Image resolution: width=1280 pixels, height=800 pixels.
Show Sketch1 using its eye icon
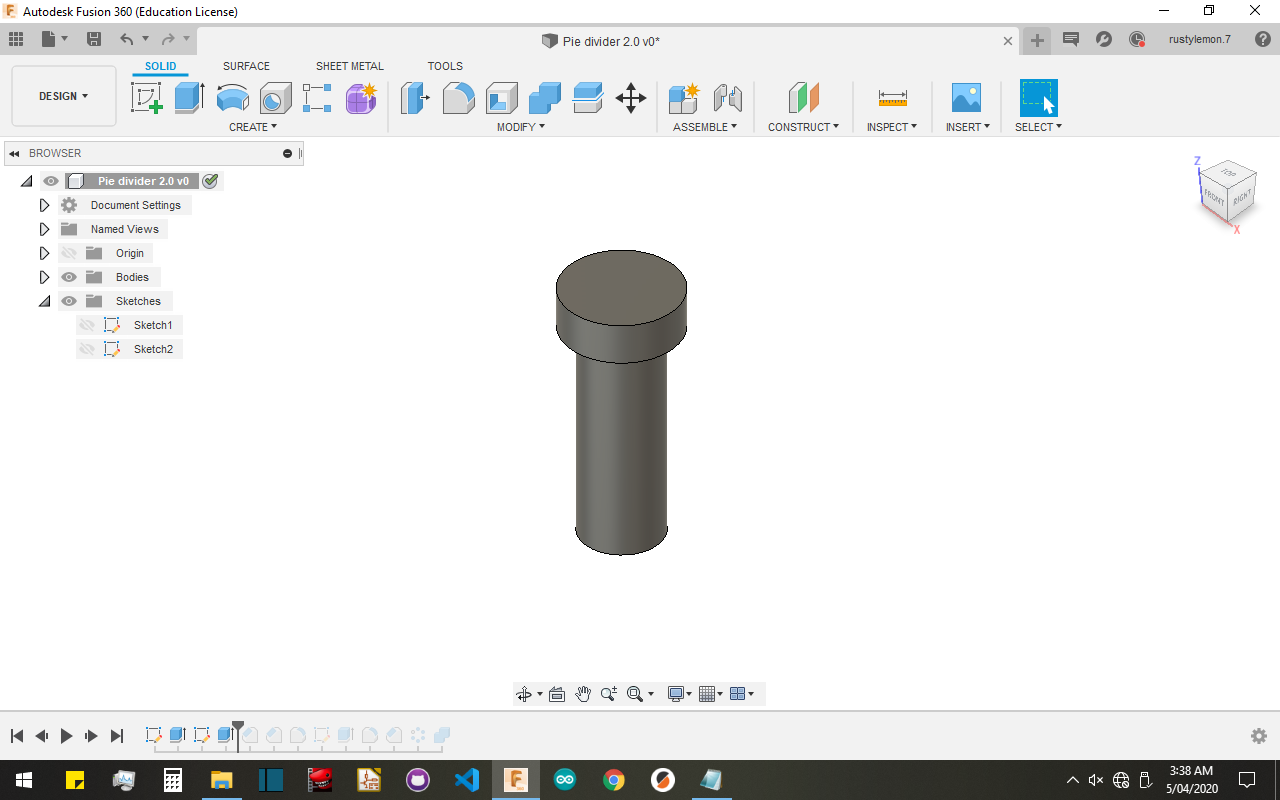click(87, 325)
